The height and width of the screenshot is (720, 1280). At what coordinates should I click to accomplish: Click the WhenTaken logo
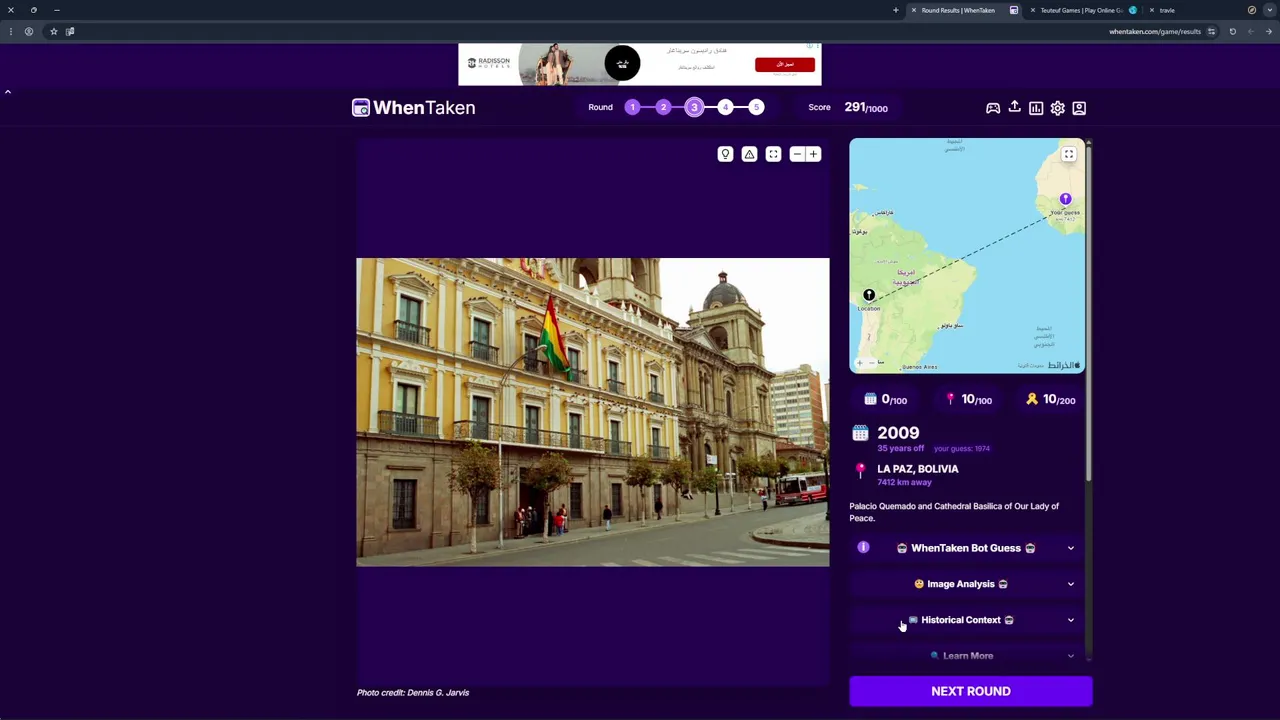414,108
